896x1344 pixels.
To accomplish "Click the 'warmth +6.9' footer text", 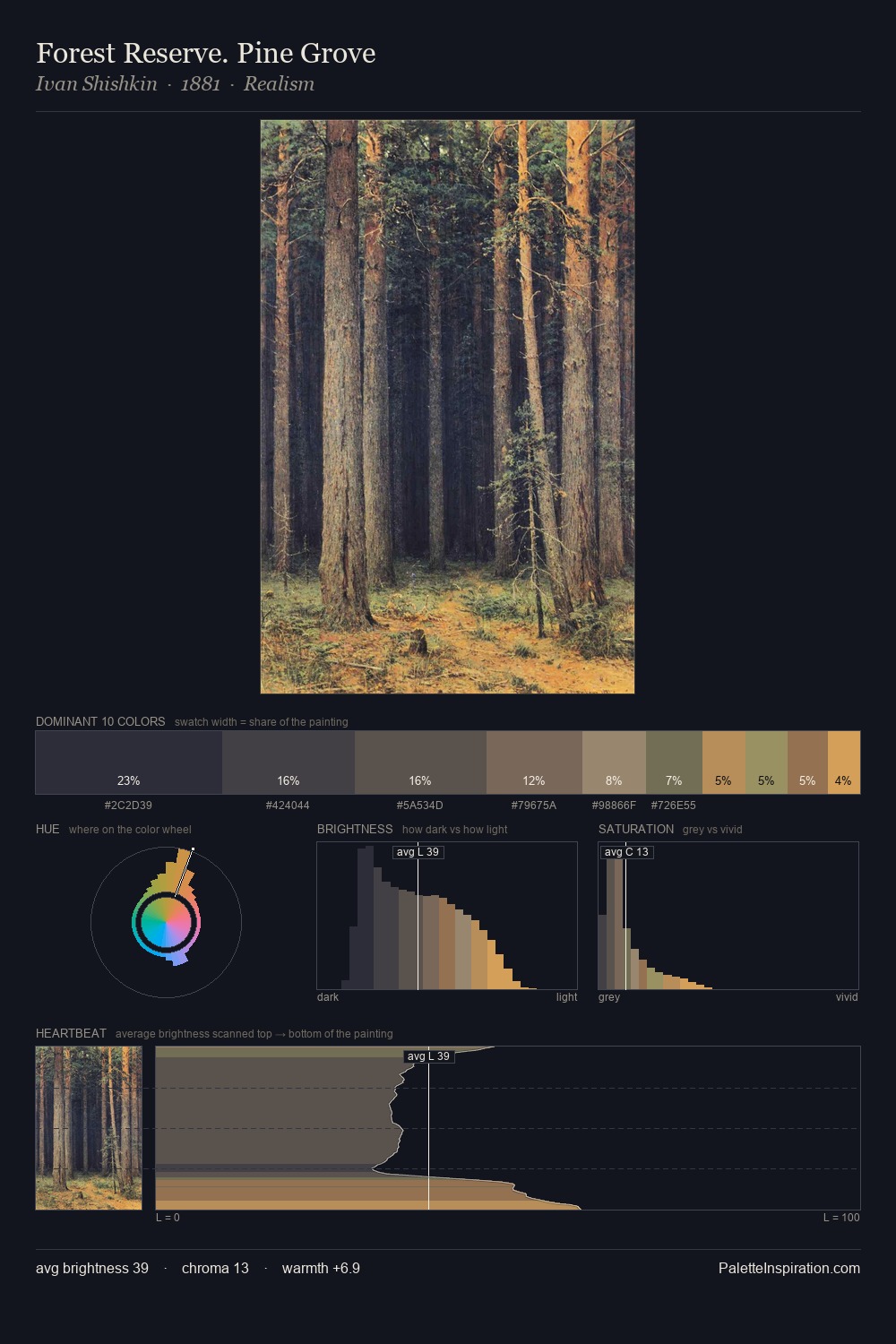I will 321,1268.
